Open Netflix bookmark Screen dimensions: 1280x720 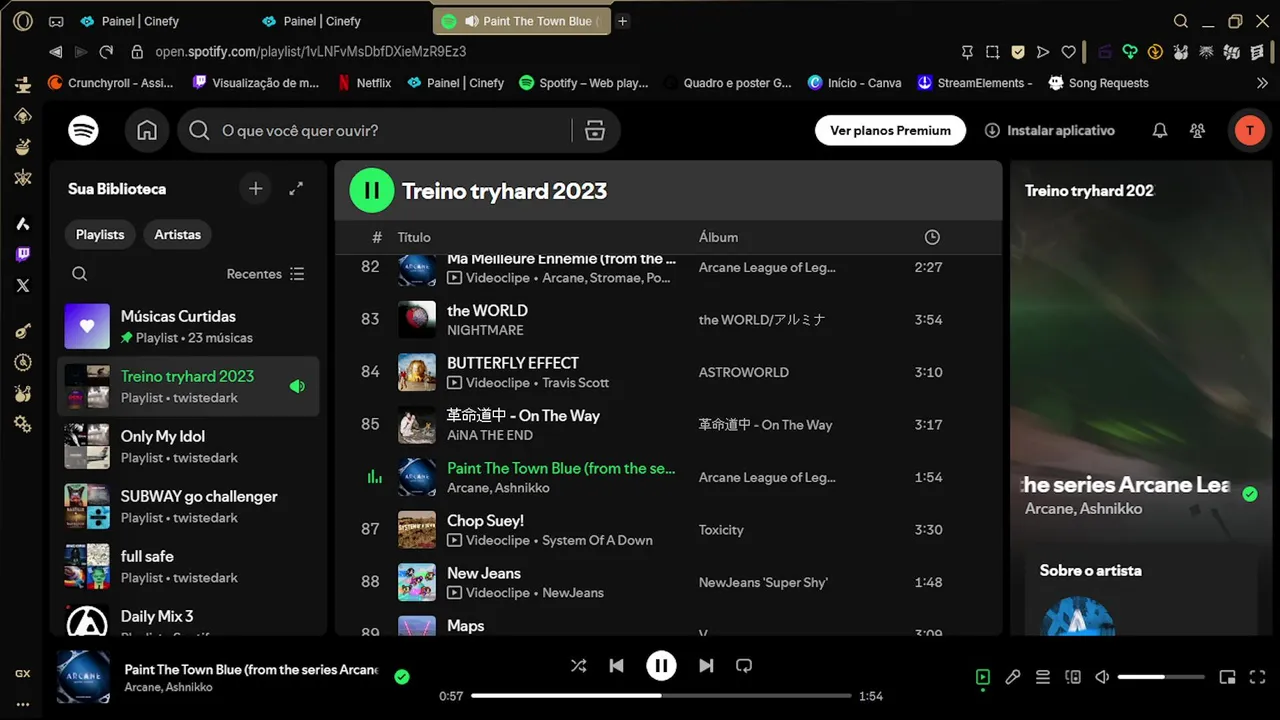[x=364, y=83]
